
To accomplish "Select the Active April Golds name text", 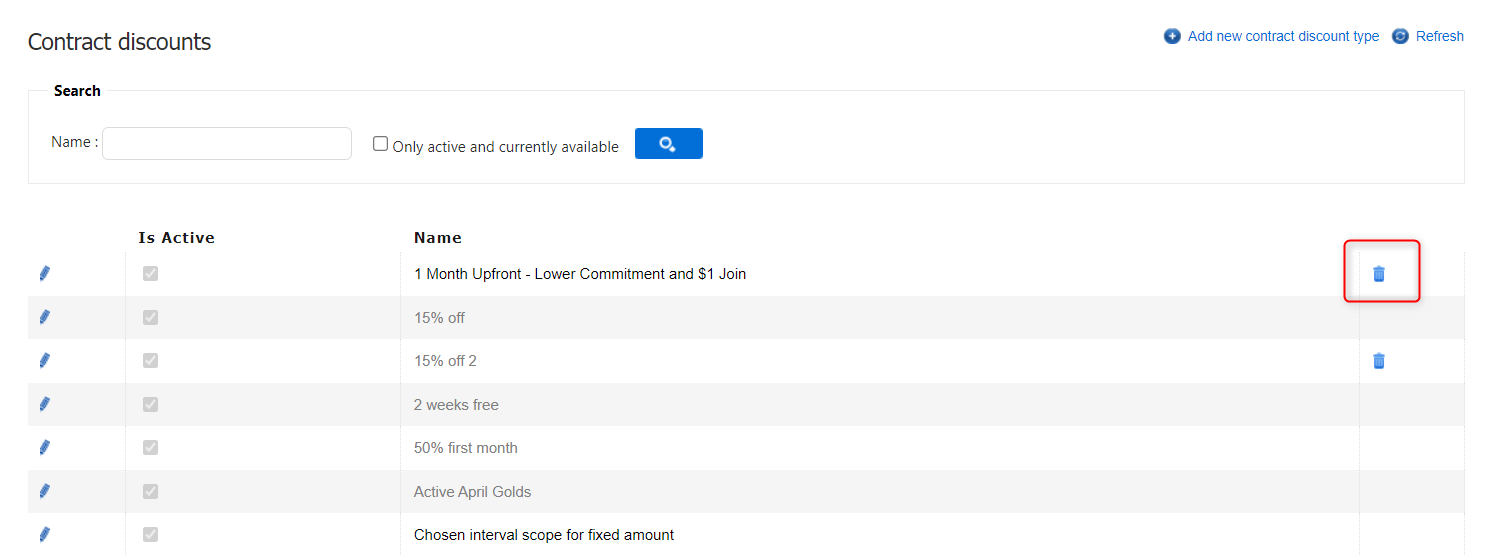I will pyautogui.click(x=472, y=492).
